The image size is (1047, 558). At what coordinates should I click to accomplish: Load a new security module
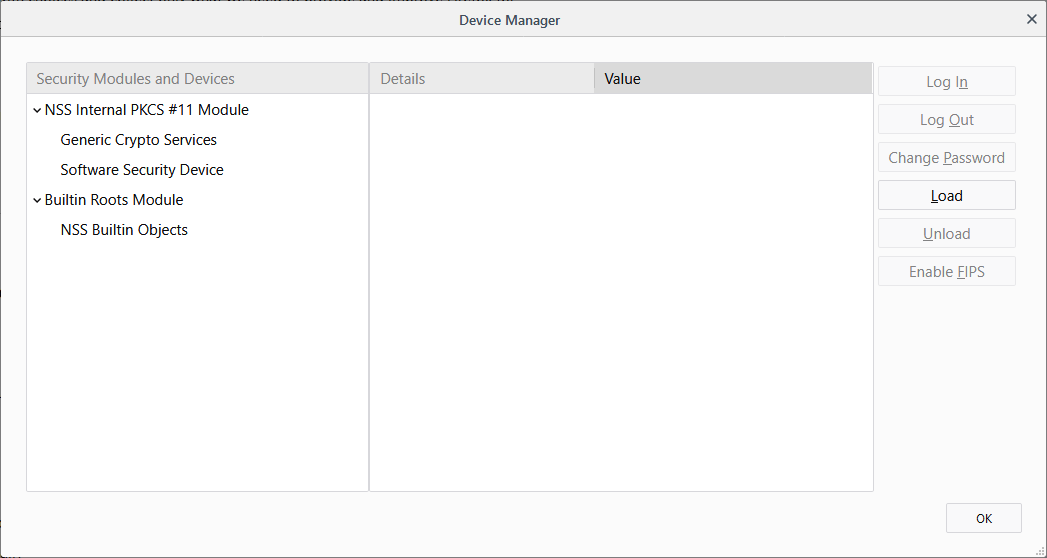pos(946,196)
